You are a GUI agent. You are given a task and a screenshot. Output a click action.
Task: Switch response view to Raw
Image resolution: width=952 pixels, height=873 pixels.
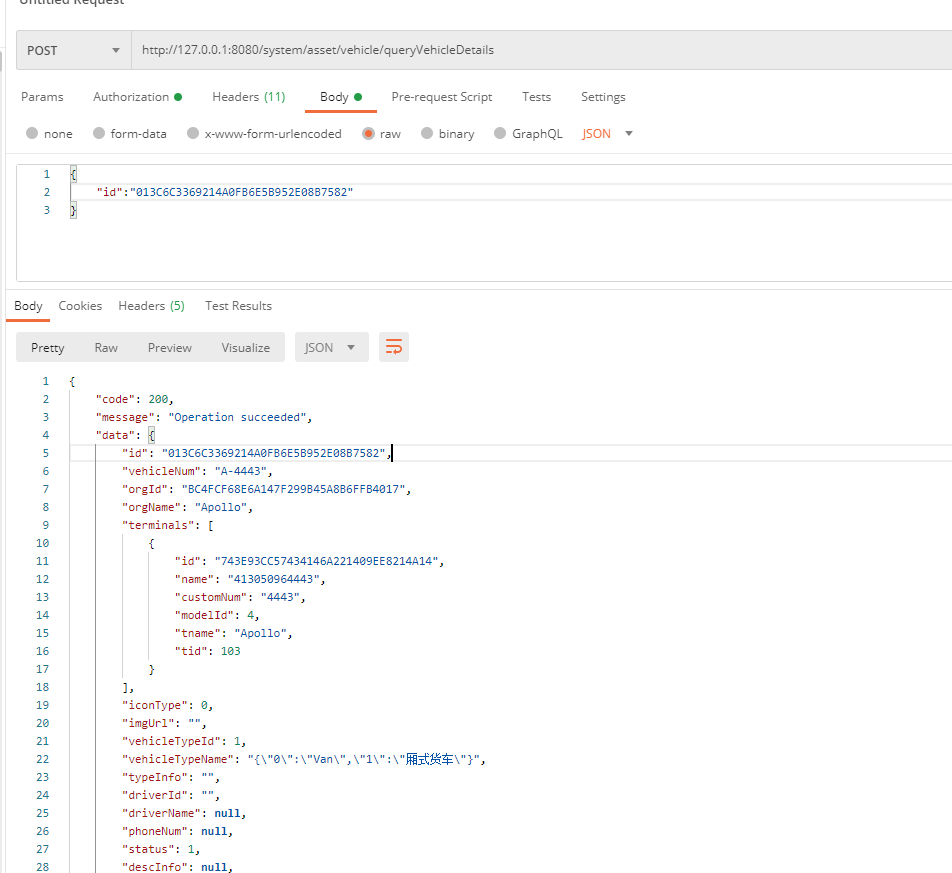point(106,347)
